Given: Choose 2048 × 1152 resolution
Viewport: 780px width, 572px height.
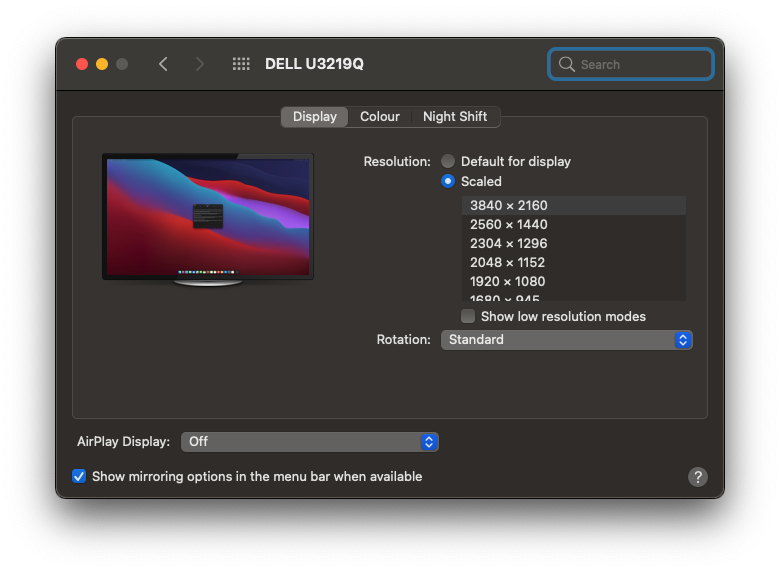Looking at the screenshot, I should click(x=574, y=262).
